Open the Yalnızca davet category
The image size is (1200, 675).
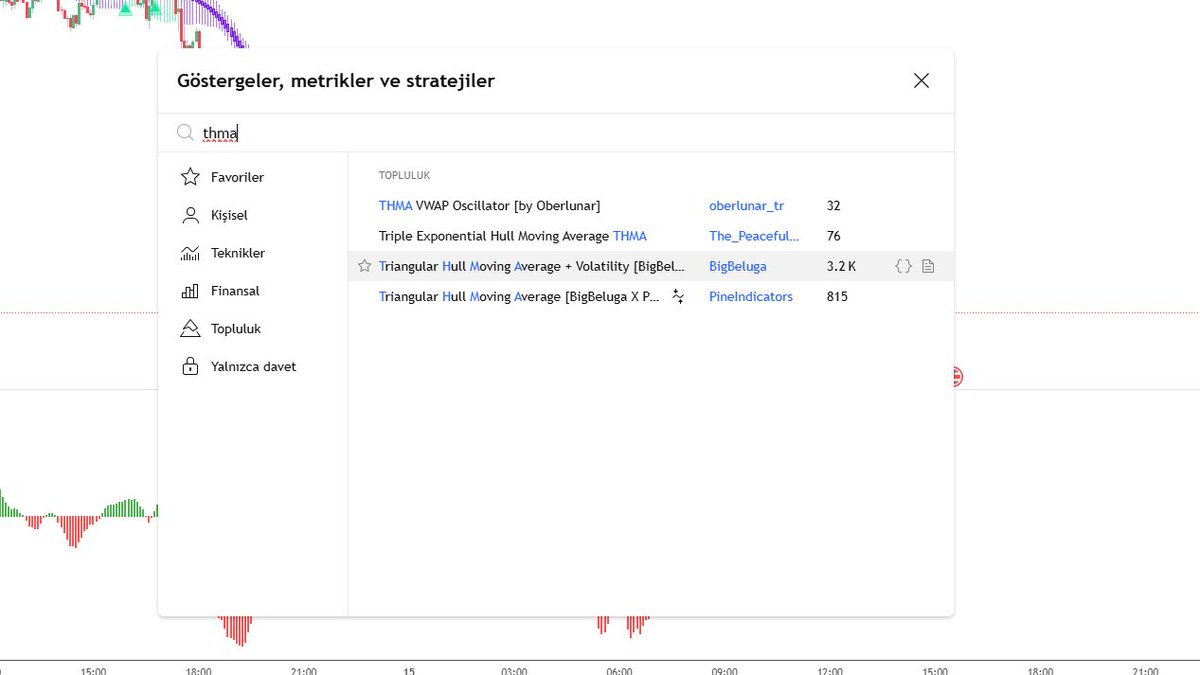(252, 367)
